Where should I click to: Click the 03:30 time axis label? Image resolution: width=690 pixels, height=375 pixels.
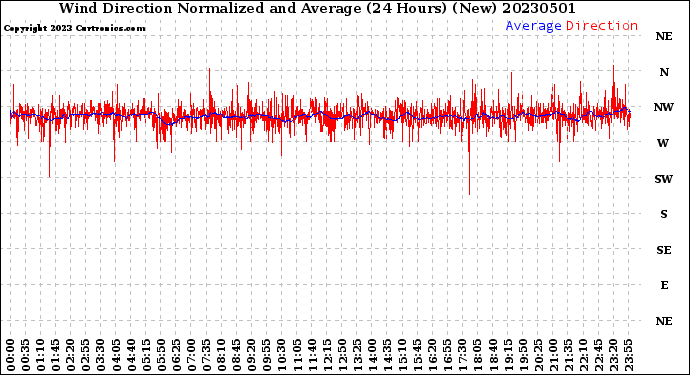click(101, 355)
